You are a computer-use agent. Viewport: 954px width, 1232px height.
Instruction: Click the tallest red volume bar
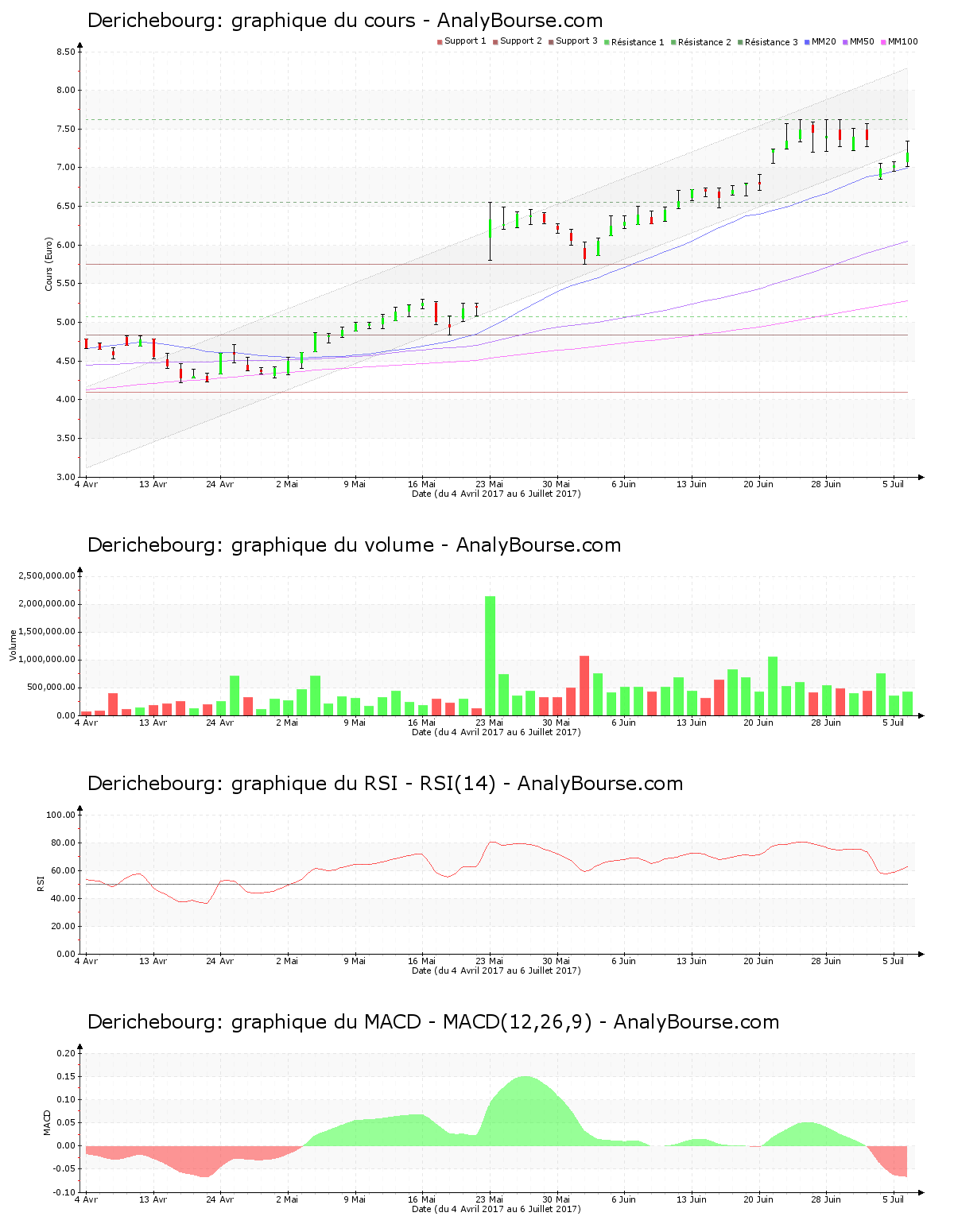pyautogui.click(x=584, y=685)
